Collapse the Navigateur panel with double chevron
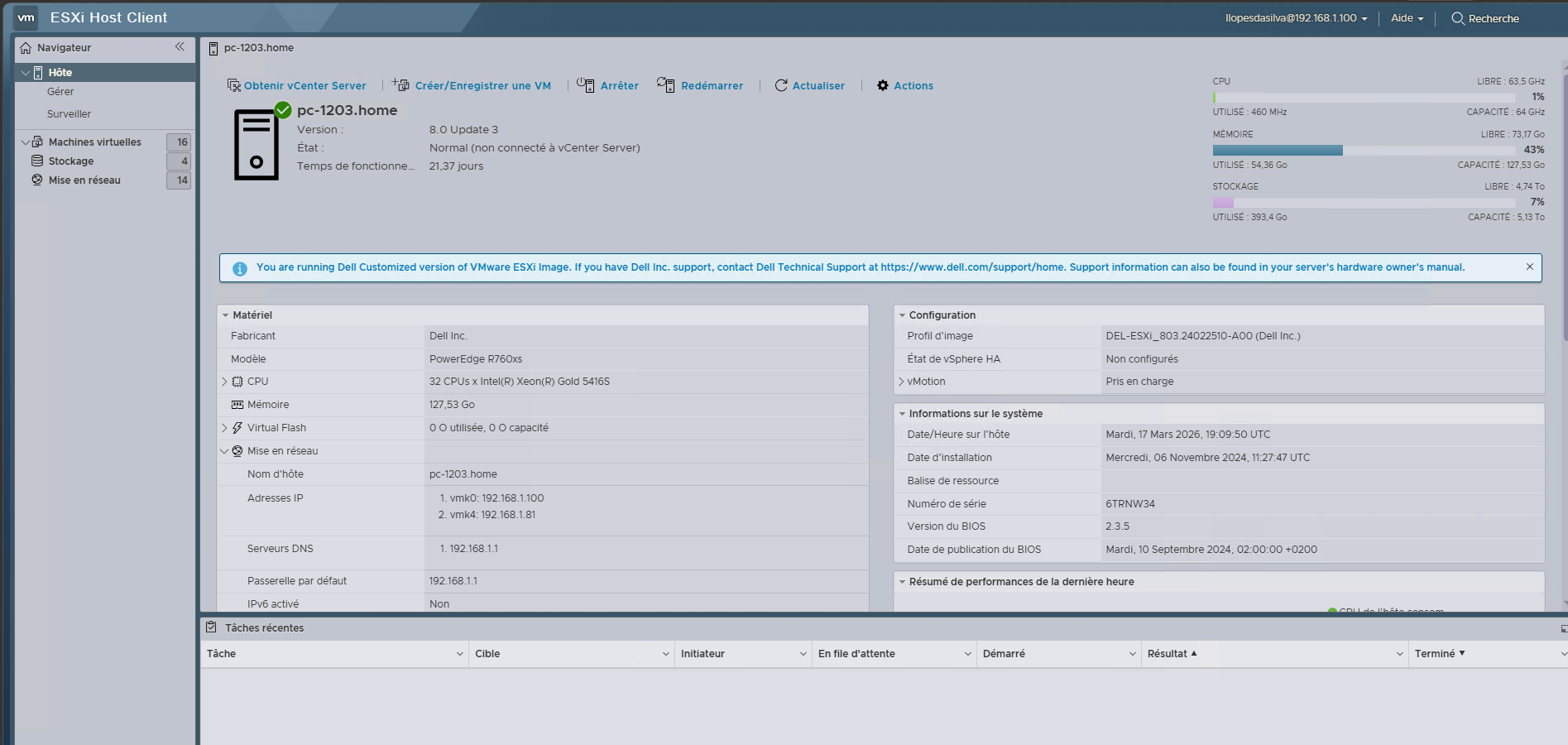1568x745 pixels. click(180, 47)
